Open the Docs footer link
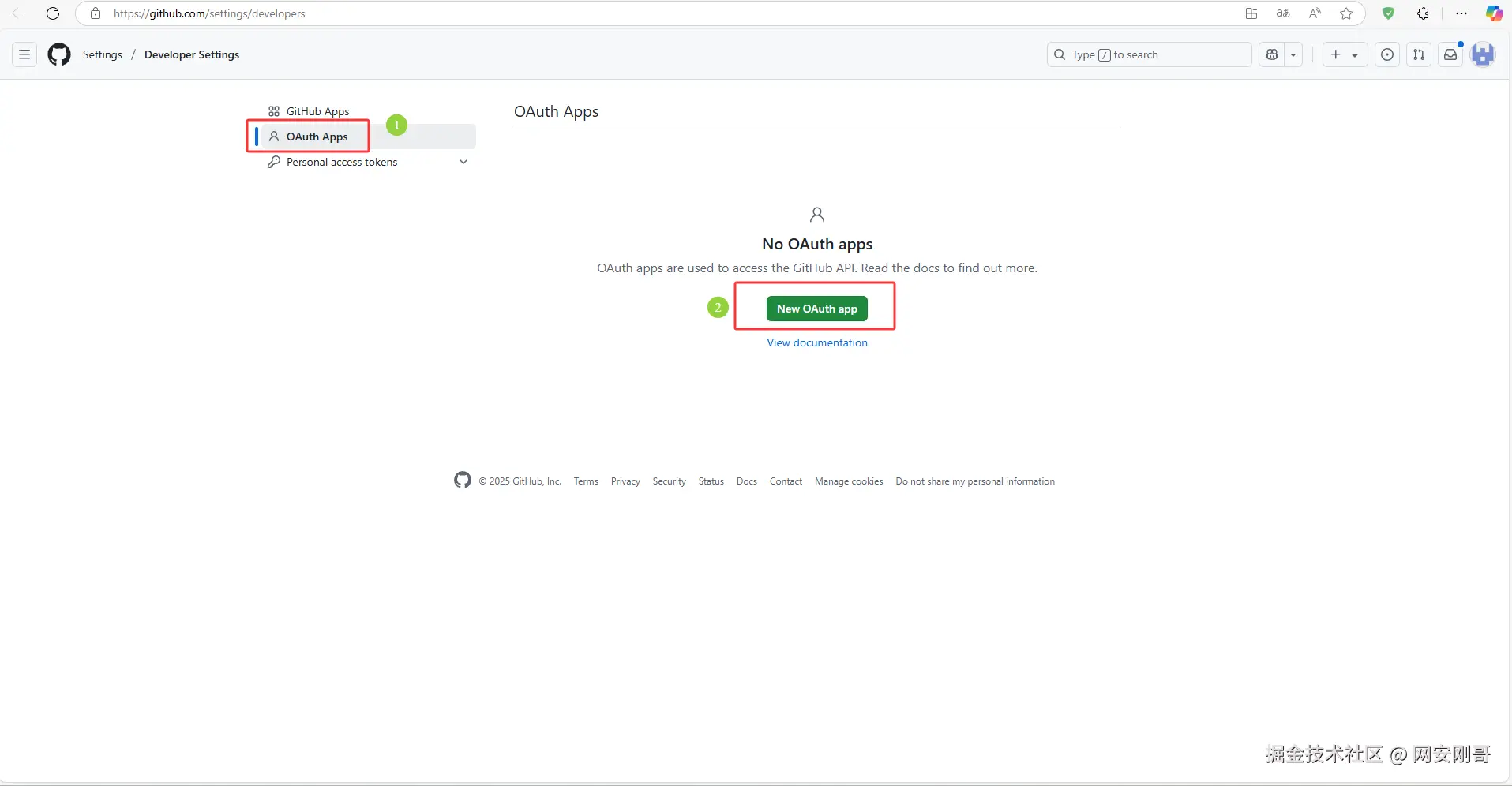 point(747,481)
